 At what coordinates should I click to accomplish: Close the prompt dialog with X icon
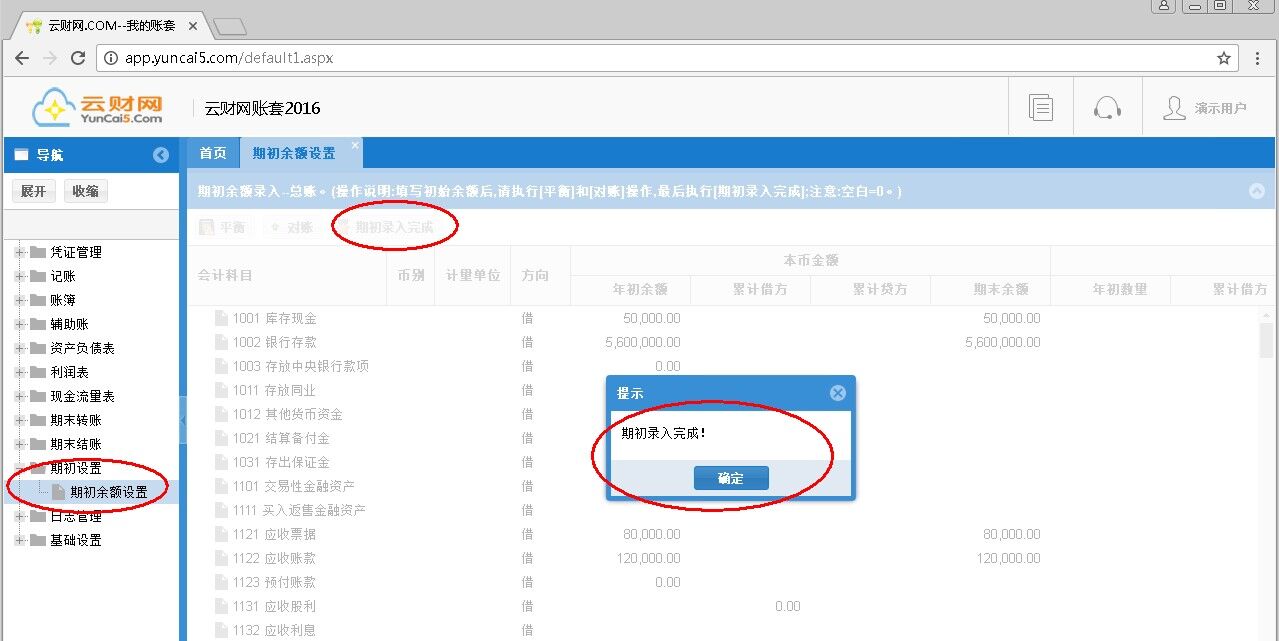838,393
